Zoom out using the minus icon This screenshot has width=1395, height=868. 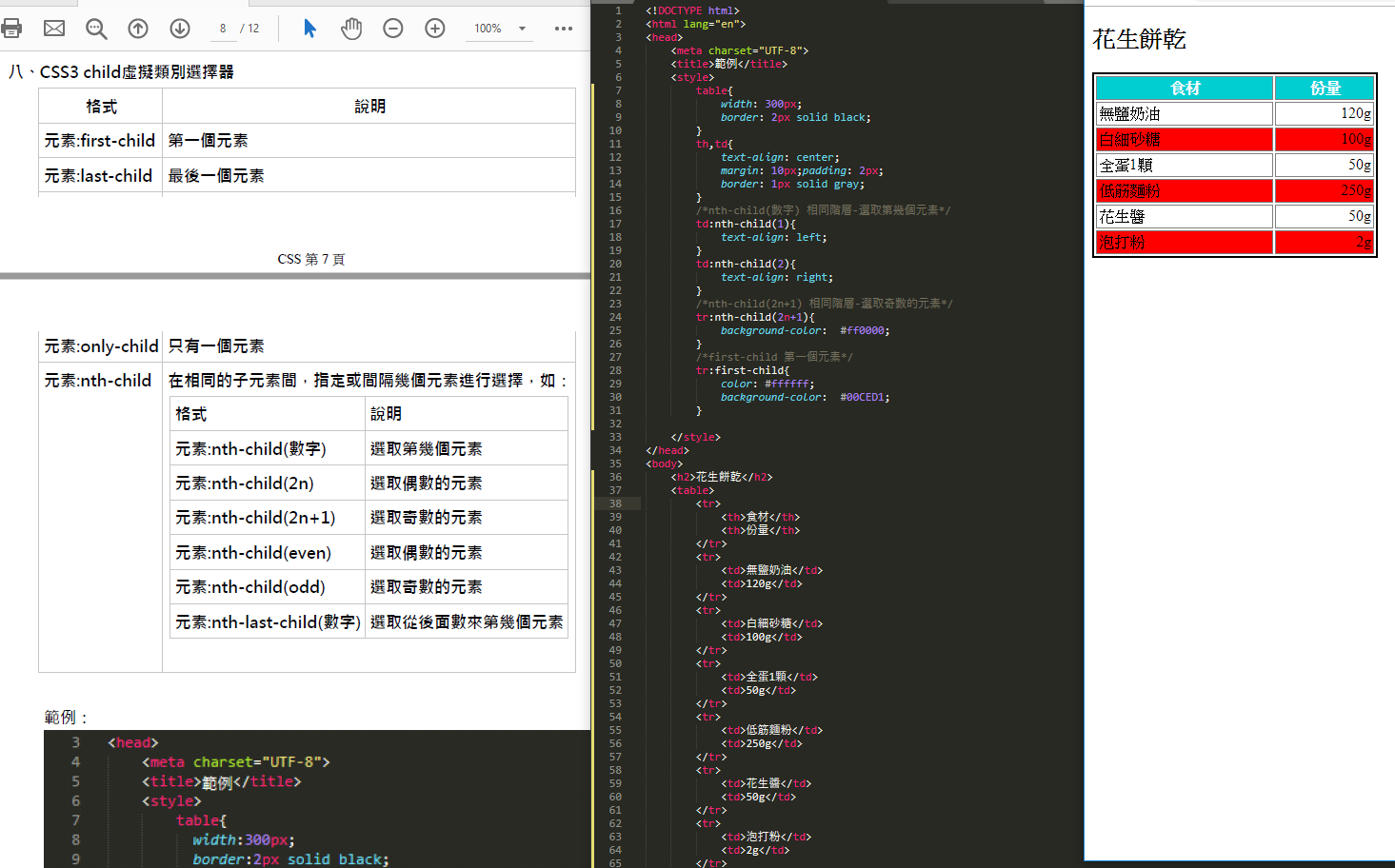point(393,29)
